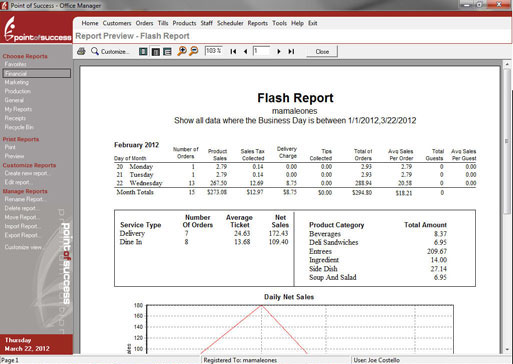This screenshot has width=513, height=364.
Task: Click the Marketing report category
Action: [x=17, y=82]
